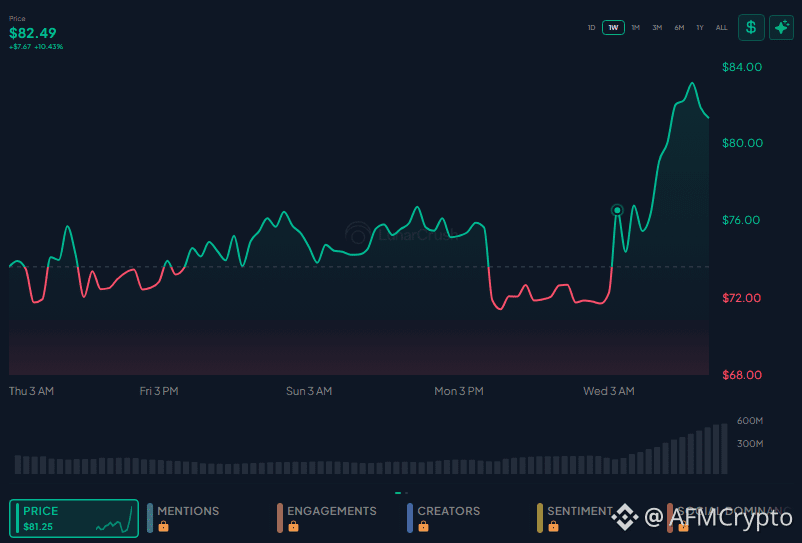Click the lock icon under SENTIMENT
802x543 pixels.
click(553, 526)
